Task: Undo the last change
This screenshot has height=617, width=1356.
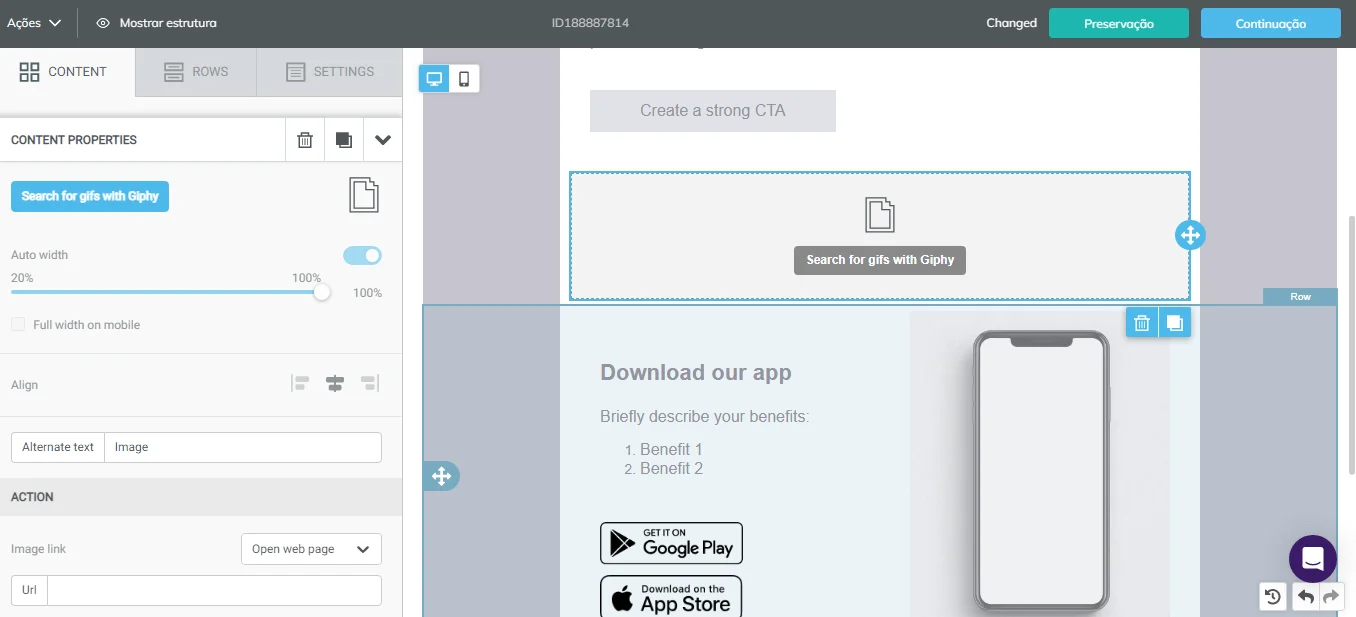Action: [x=1305, y=597]
